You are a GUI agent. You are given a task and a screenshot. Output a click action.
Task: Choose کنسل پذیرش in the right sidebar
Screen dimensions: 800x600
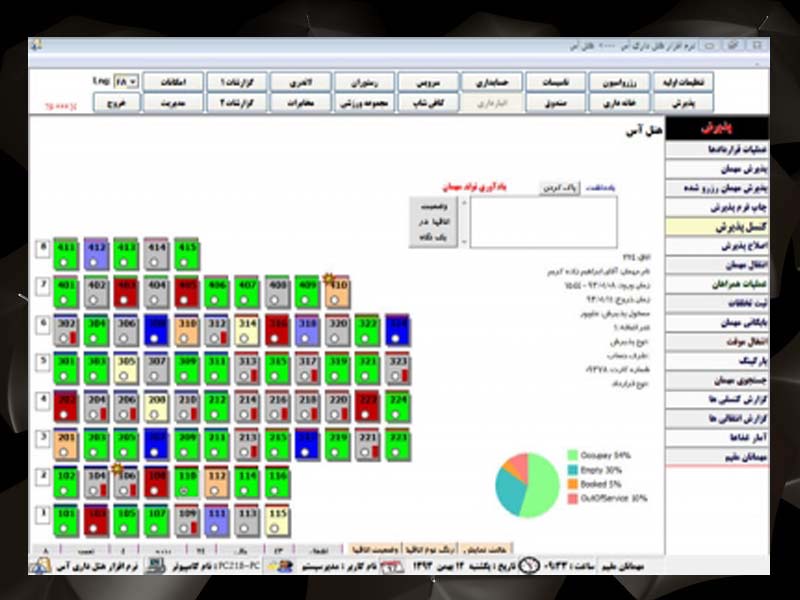tap(717, 227)
